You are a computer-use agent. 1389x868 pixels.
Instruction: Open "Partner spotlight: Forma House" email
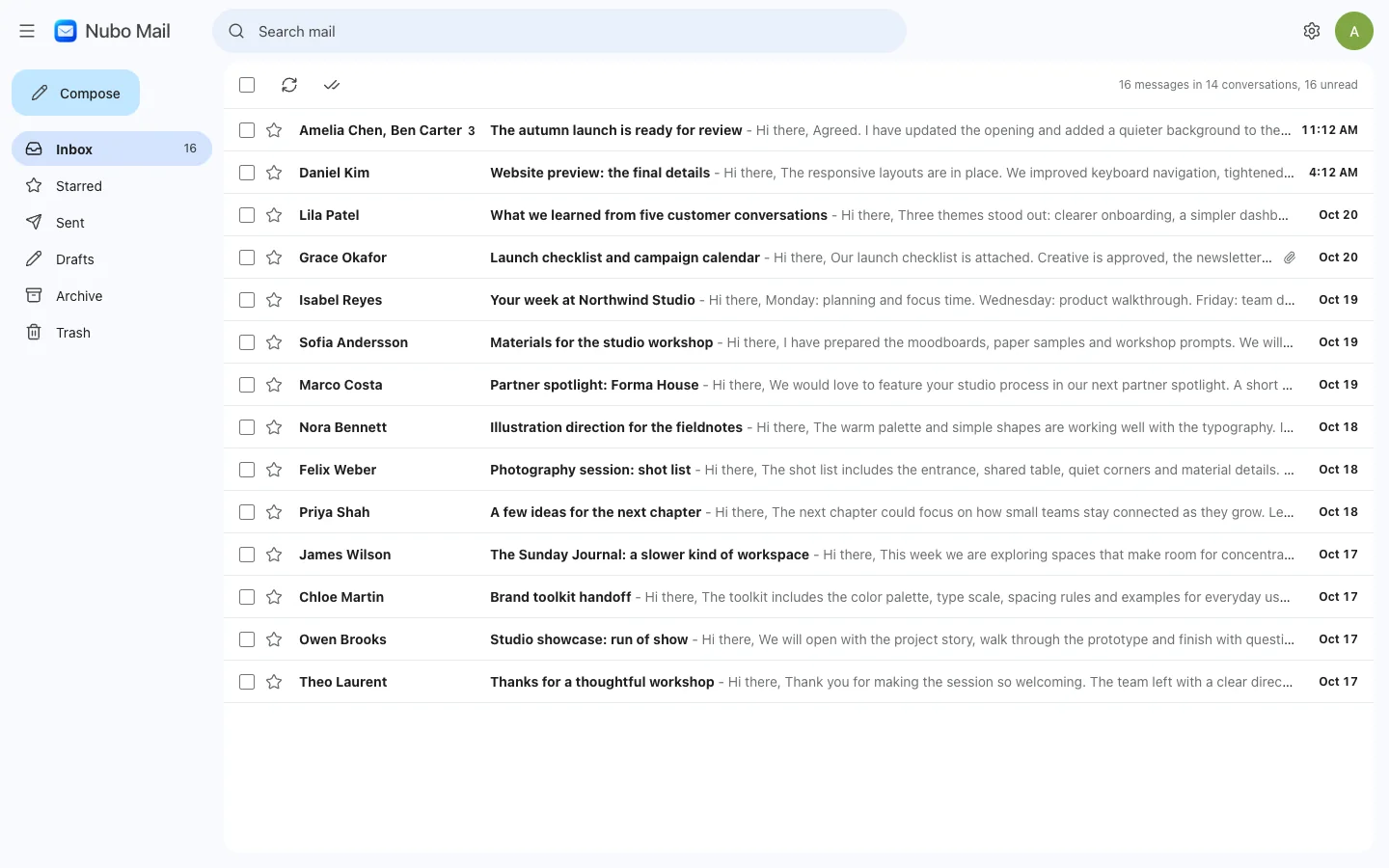799,385
